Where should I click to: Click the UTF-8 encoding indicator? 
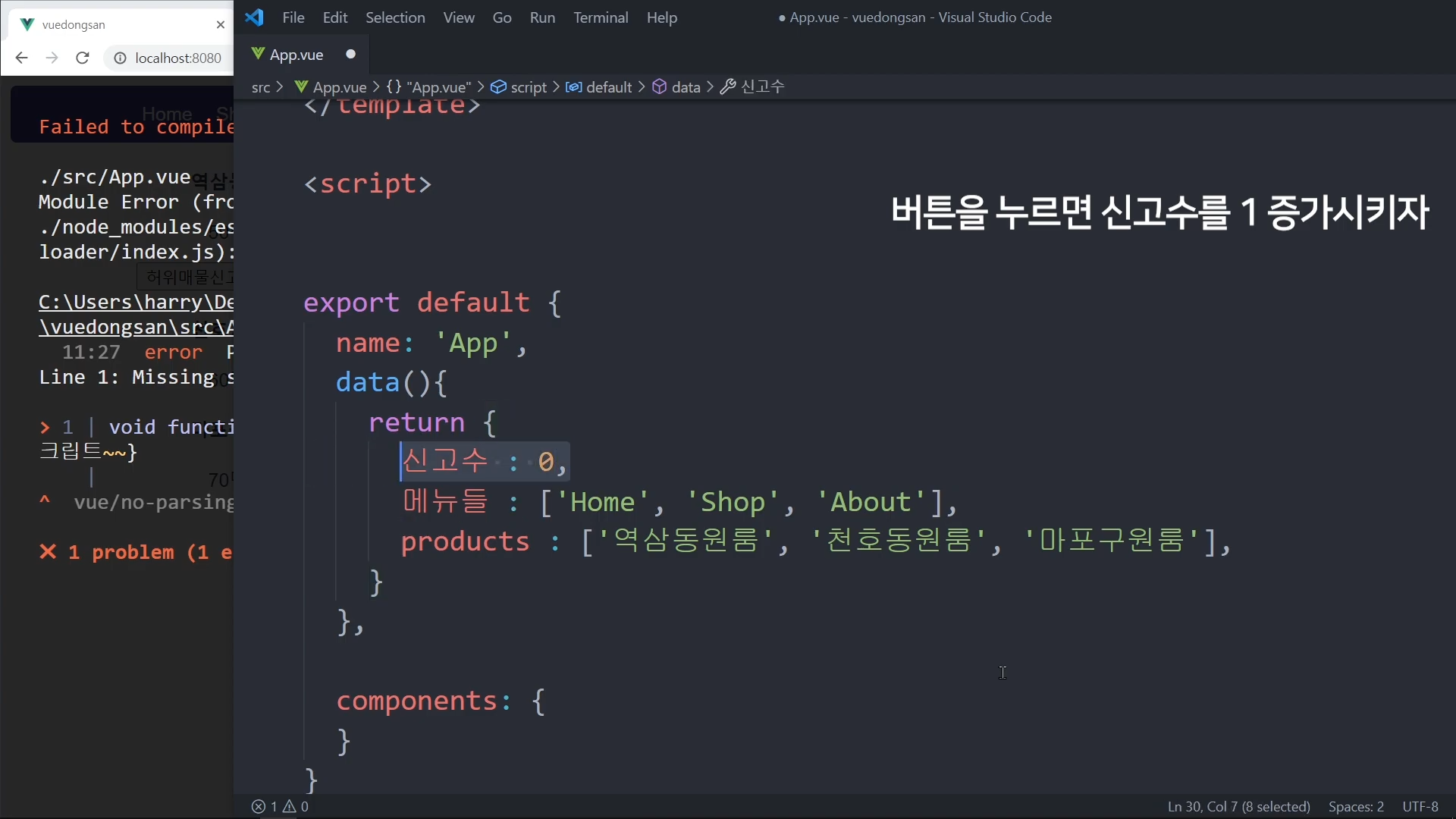point(1420,807)
